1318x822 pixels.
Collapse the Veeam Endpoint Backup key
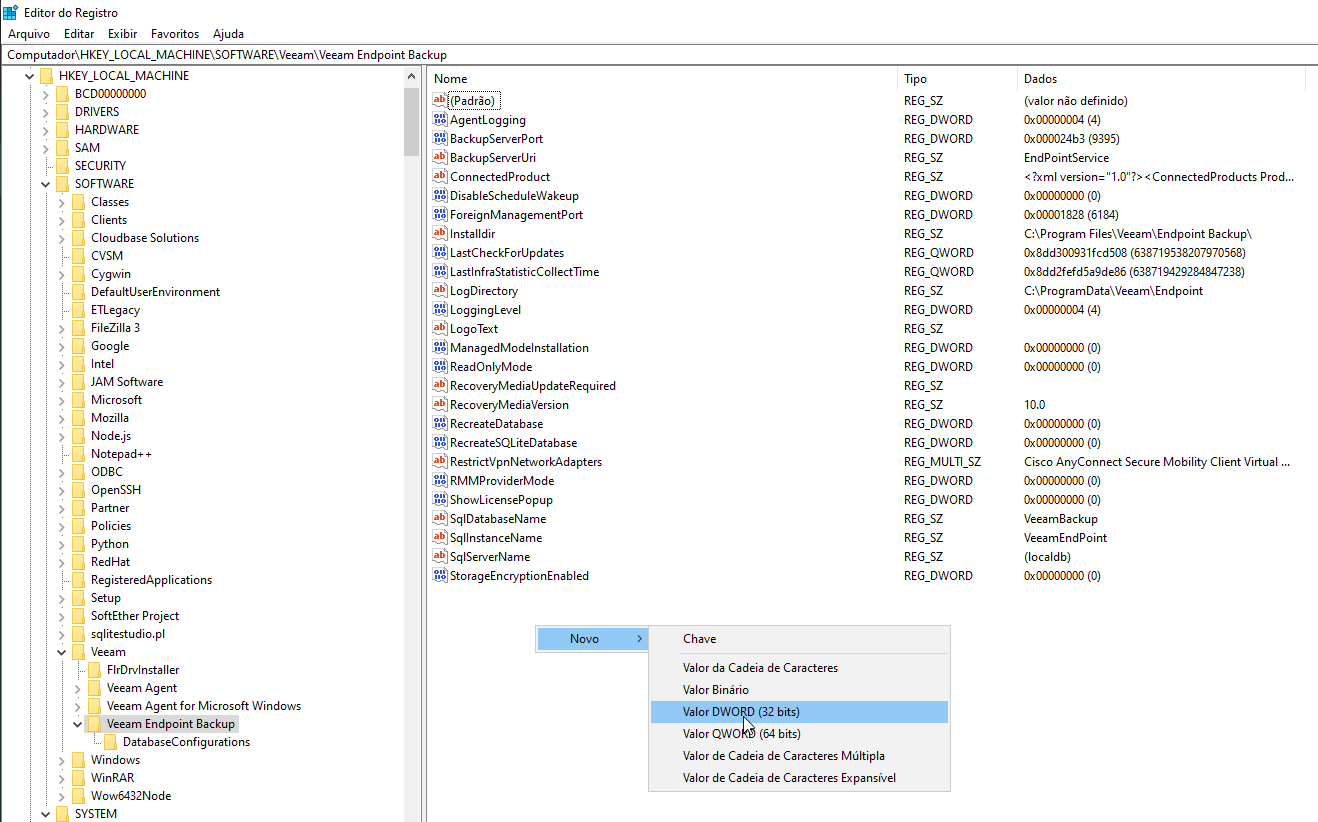pos(78,724)
